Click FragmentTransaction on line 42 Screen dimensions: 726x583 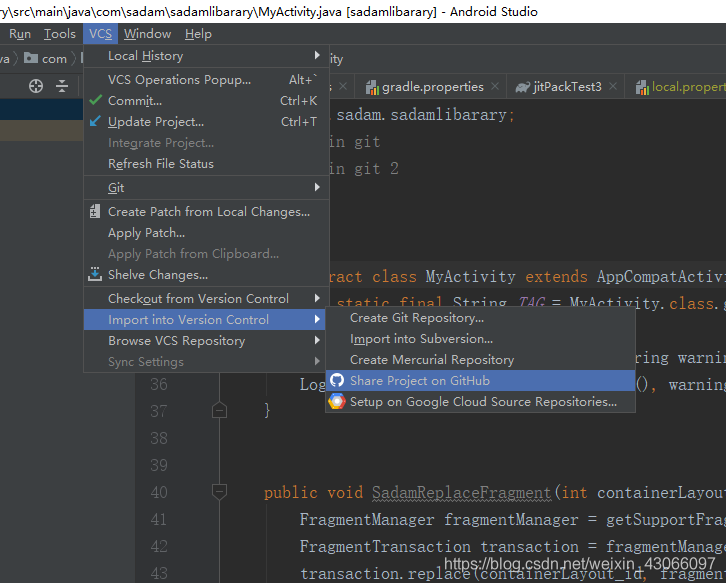pos(385,546)
